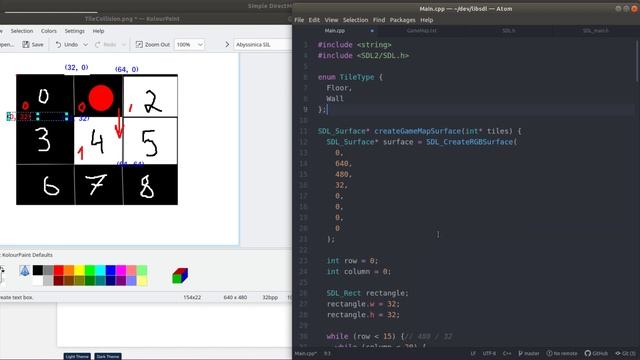
Task: Click the red circle on the canvas
Action: 101,98
